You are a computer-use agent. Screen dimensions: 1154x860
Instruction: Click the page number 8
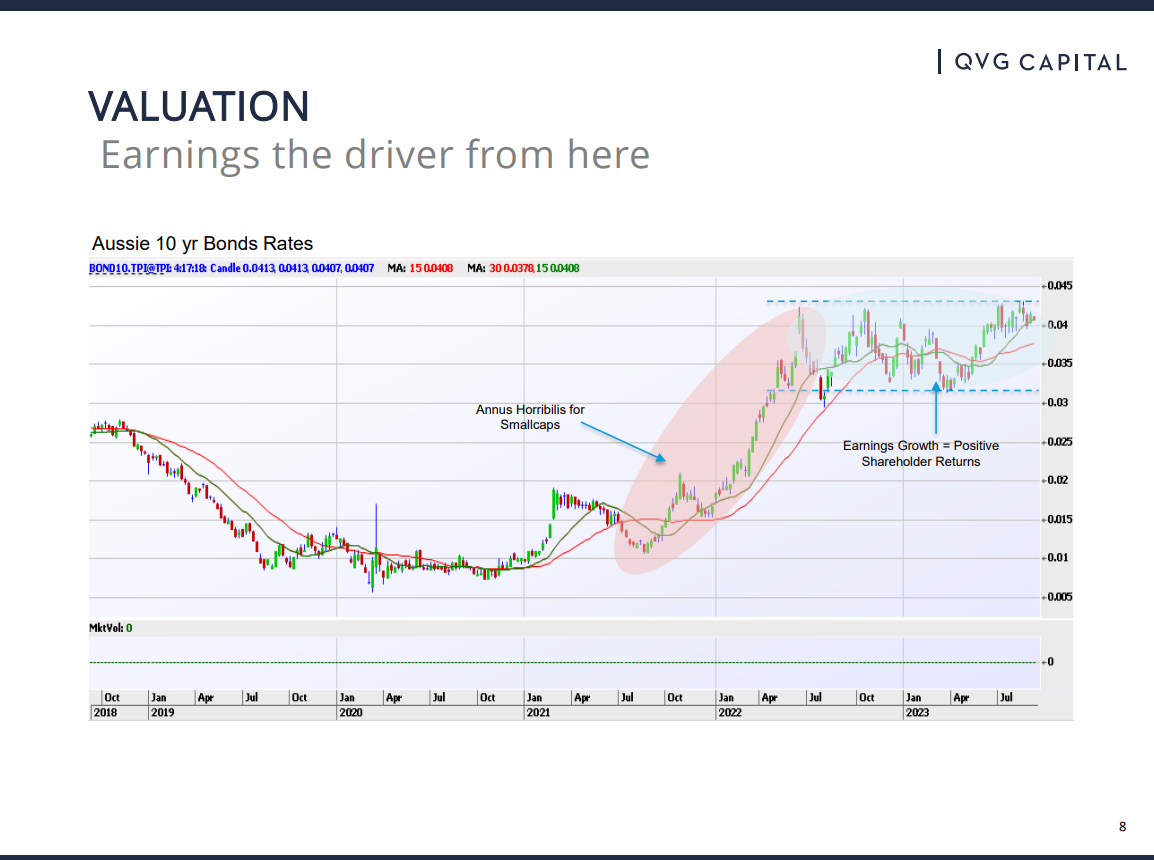click(1122, 826)
